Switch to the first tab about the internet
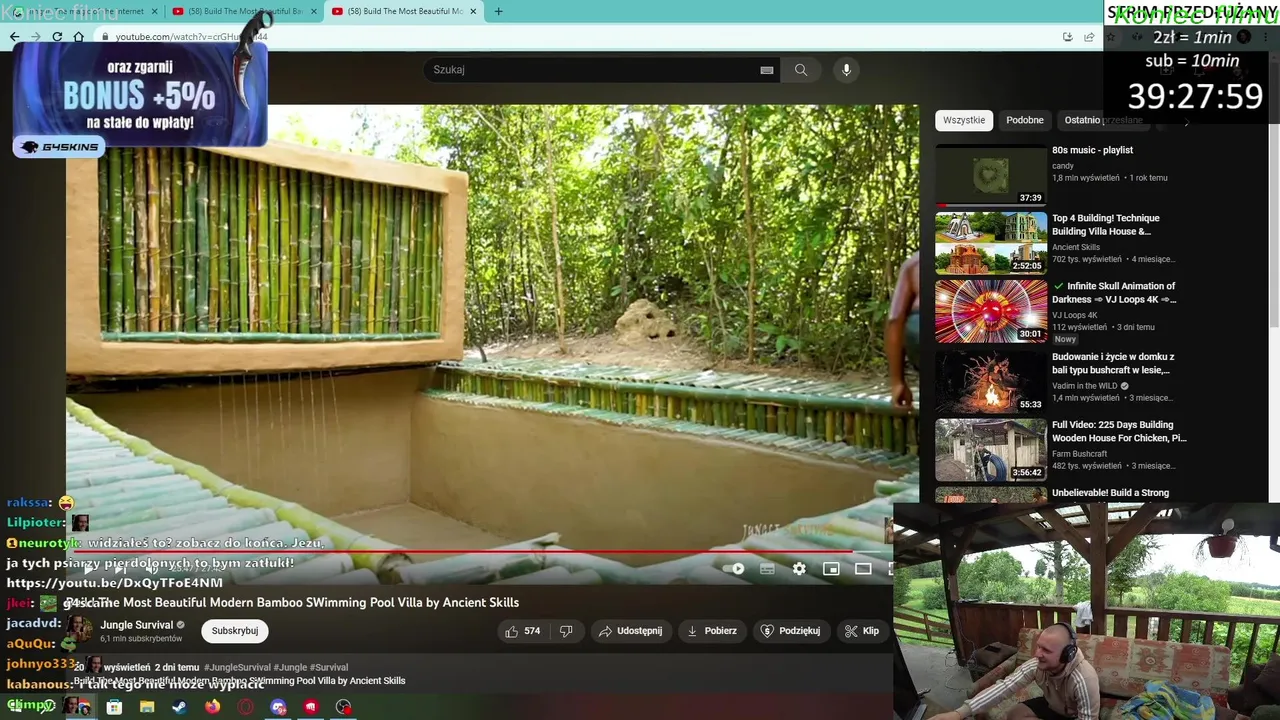 point(83,12)
